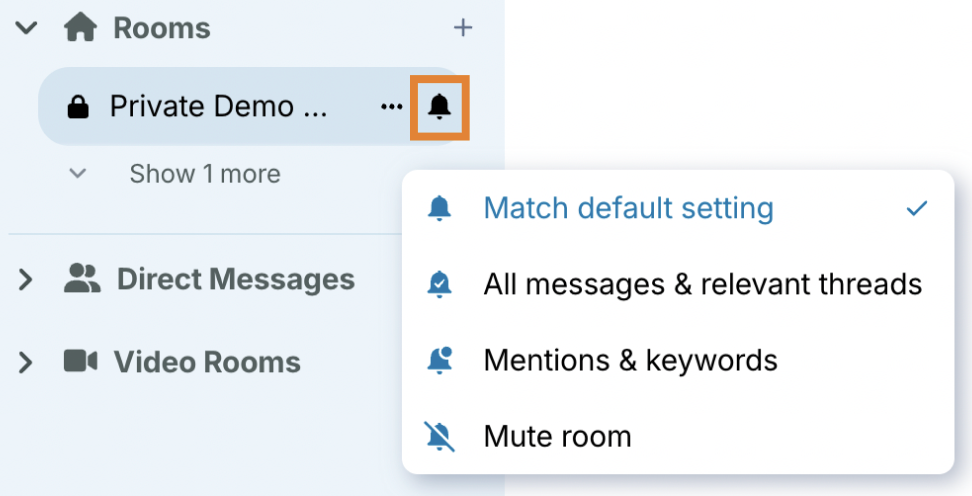This screenshot has width=972, height=496.
Task: Expand the Direct Messages section
Action: [27, 280]
